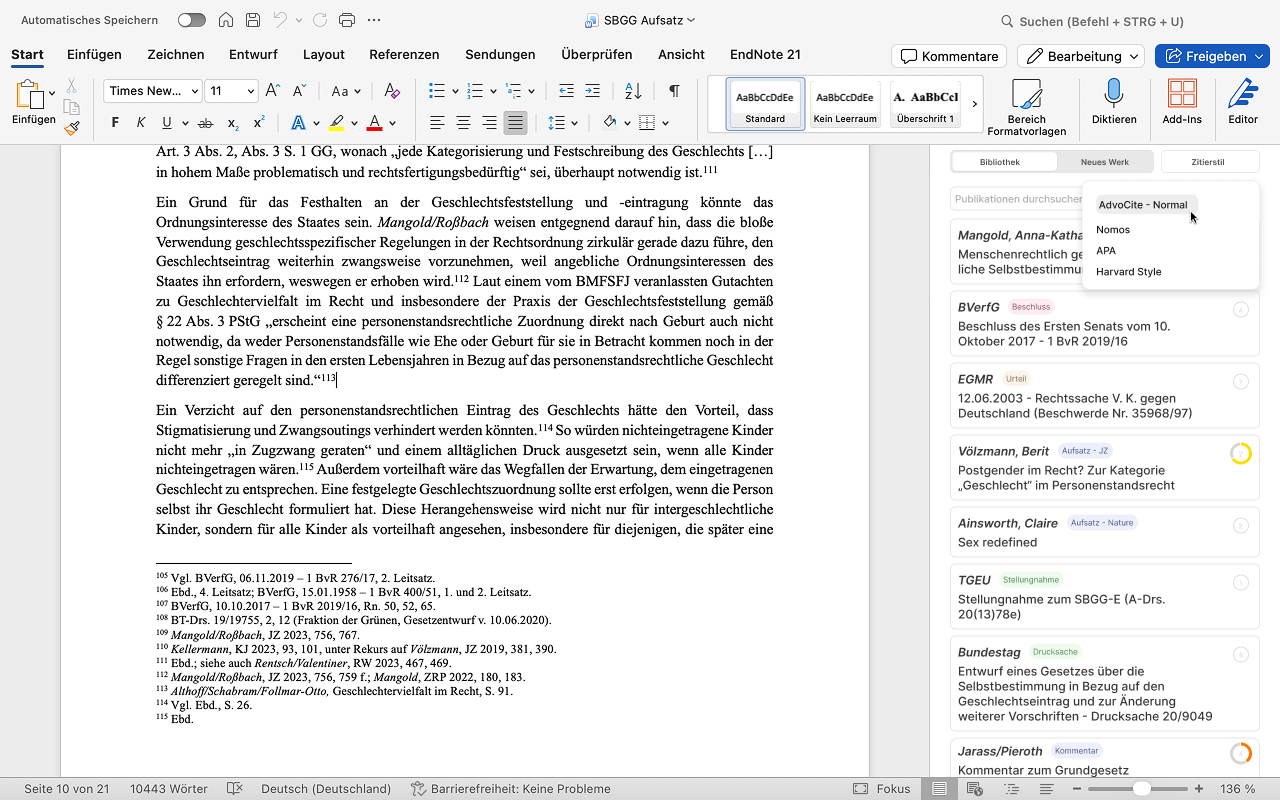Switch to the Referenzen ribbon tab

click(x=403, y=55)
